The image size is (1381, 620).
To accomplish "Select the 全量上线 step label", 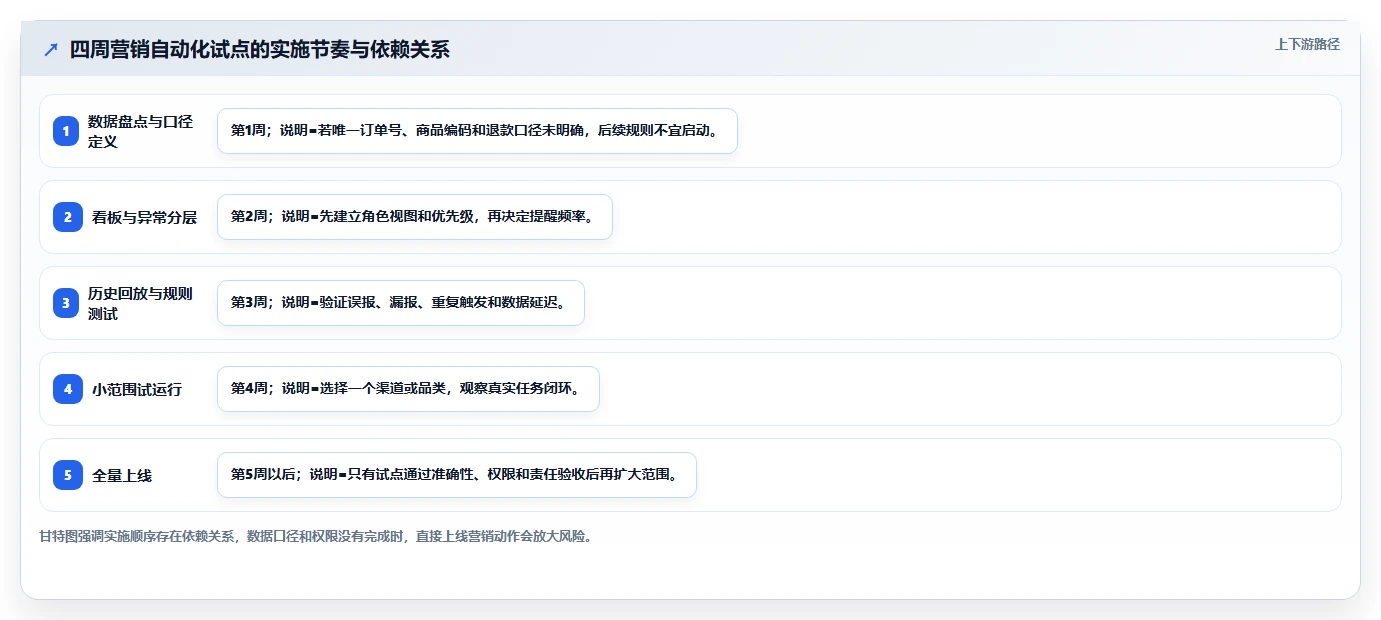I will 122,476.
